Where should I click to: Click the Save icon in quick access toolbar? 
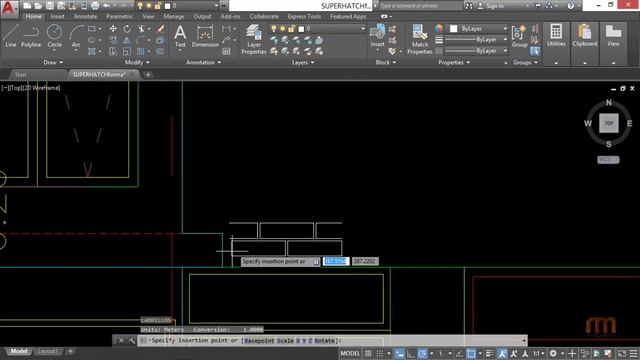click(49, 6)
